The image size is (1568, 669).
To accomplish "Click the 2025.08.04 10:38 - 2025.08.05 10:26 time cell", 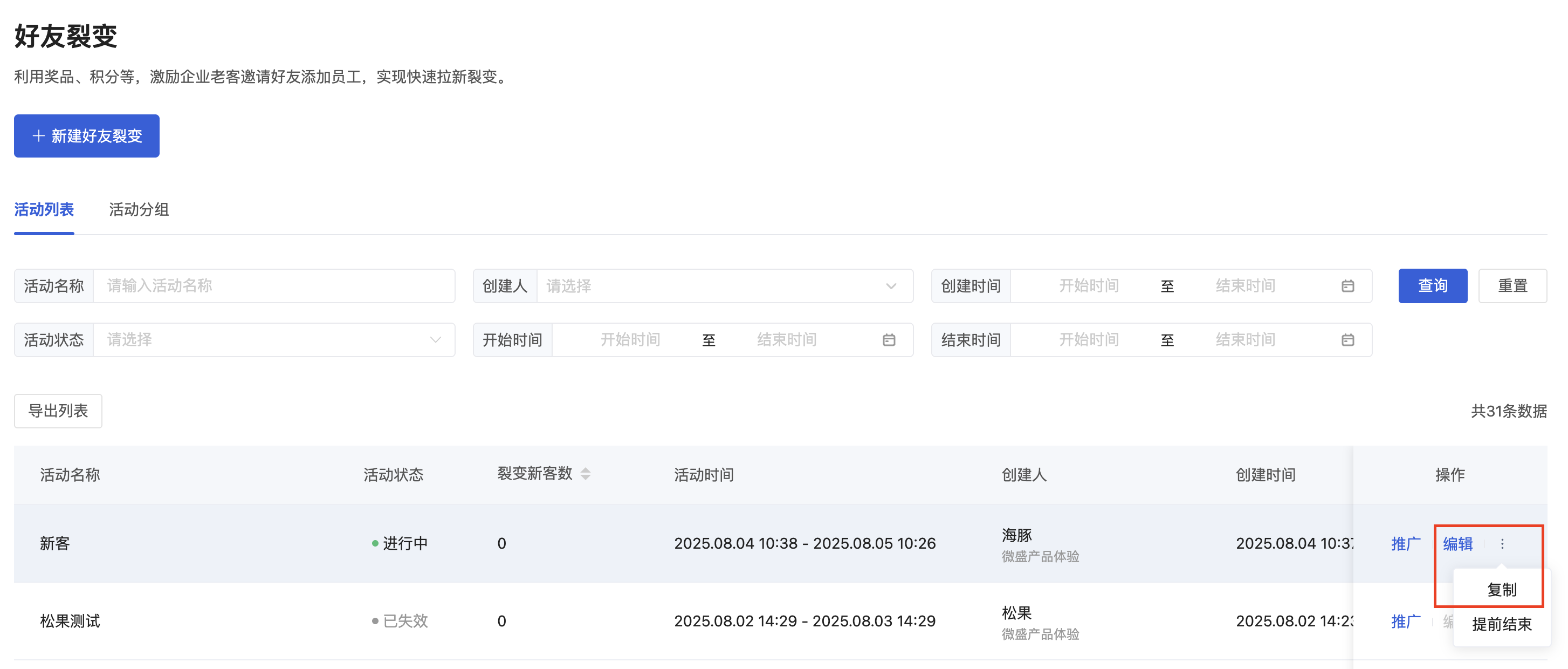I will (x=804, y=543).
